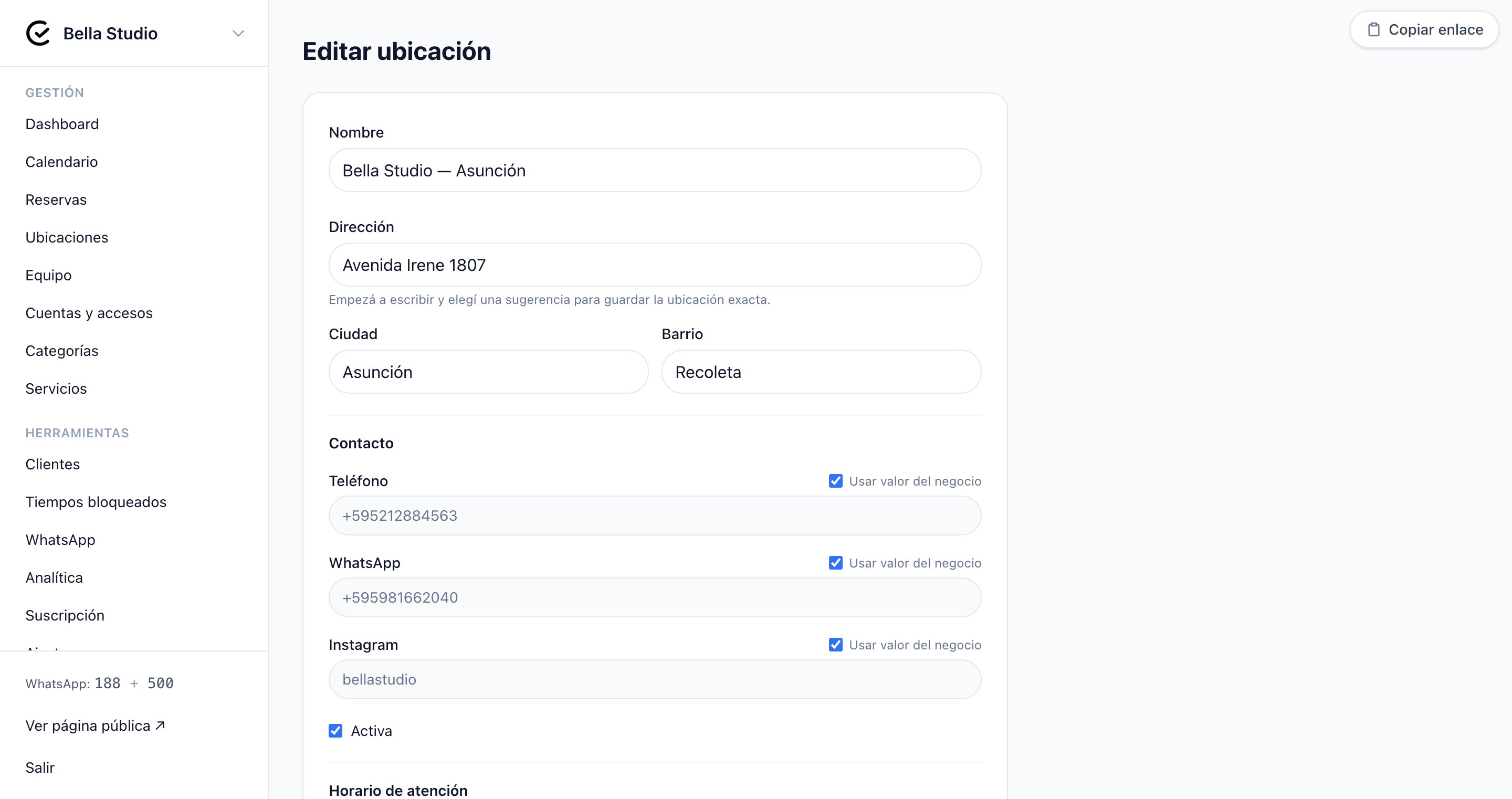Open Suscripción settings
This screenshot has height=799, width=1512.
click(65, 615)
